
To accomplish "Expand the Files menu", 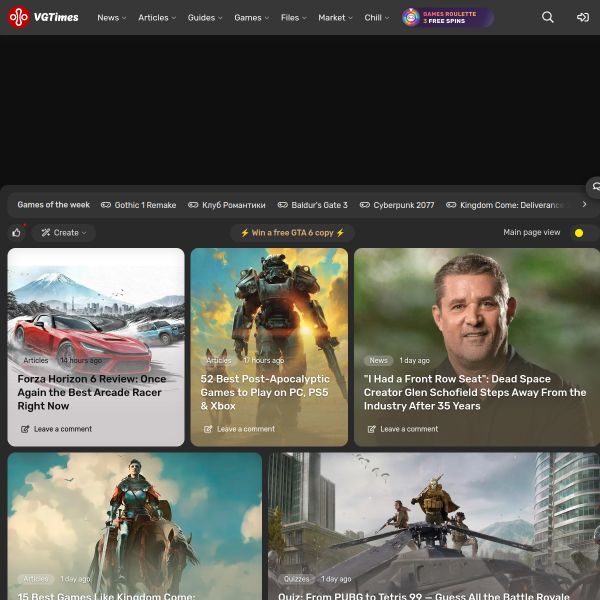I will point(293,18).
